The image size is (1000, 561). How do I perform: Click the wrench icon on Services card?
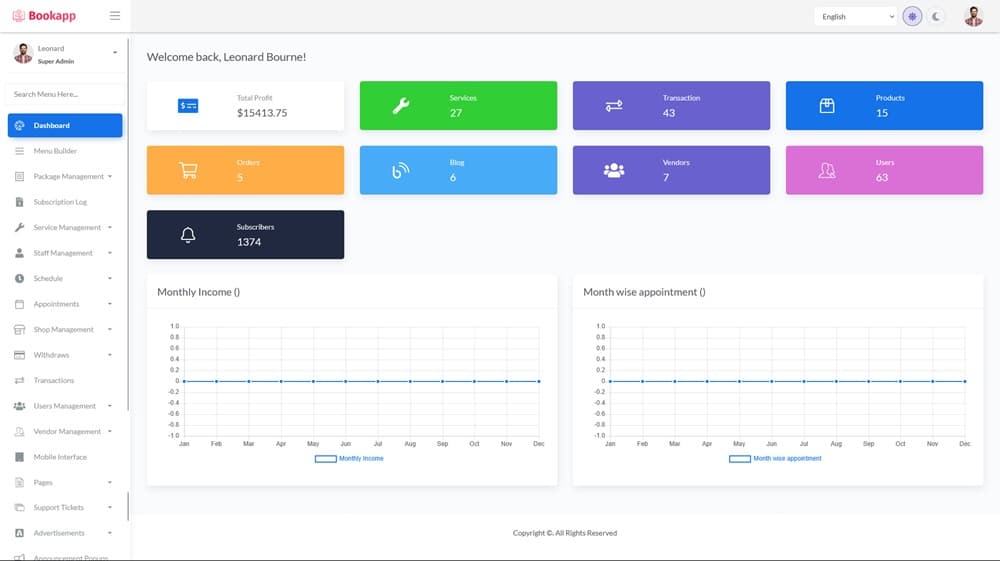(x=401, y=106)
